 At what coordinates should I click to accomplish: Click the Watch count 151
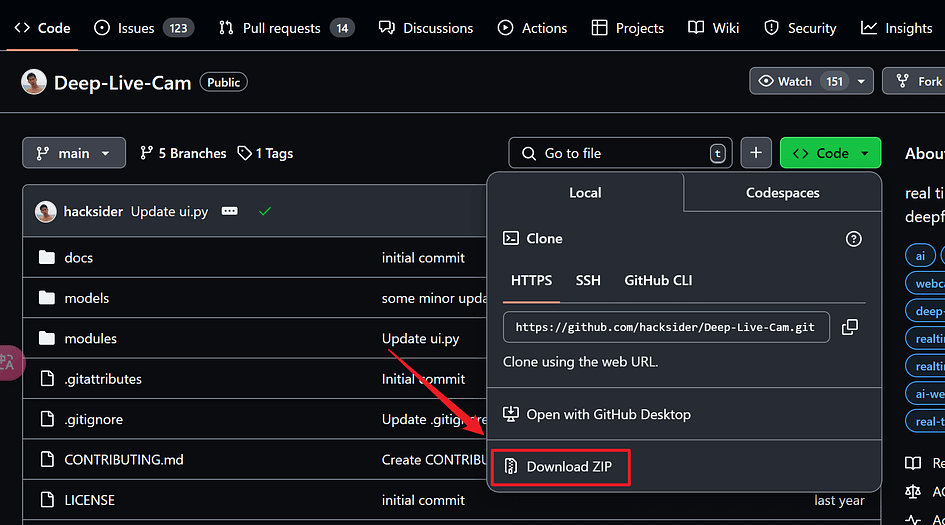[x=835, y=81]
